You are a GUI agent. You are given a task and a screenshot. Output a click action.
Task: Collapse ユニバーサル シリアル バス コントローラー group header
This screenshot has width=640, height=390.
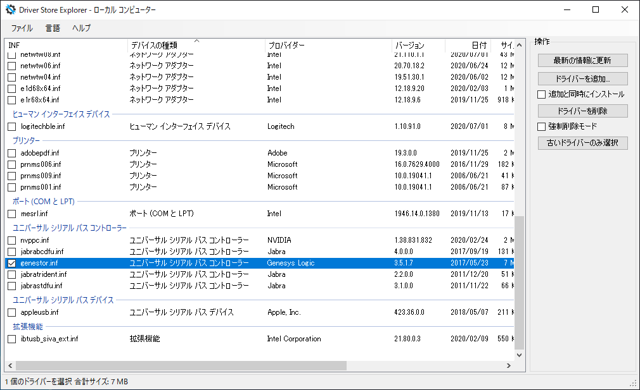pyautogui.click(x=69, y=228)
